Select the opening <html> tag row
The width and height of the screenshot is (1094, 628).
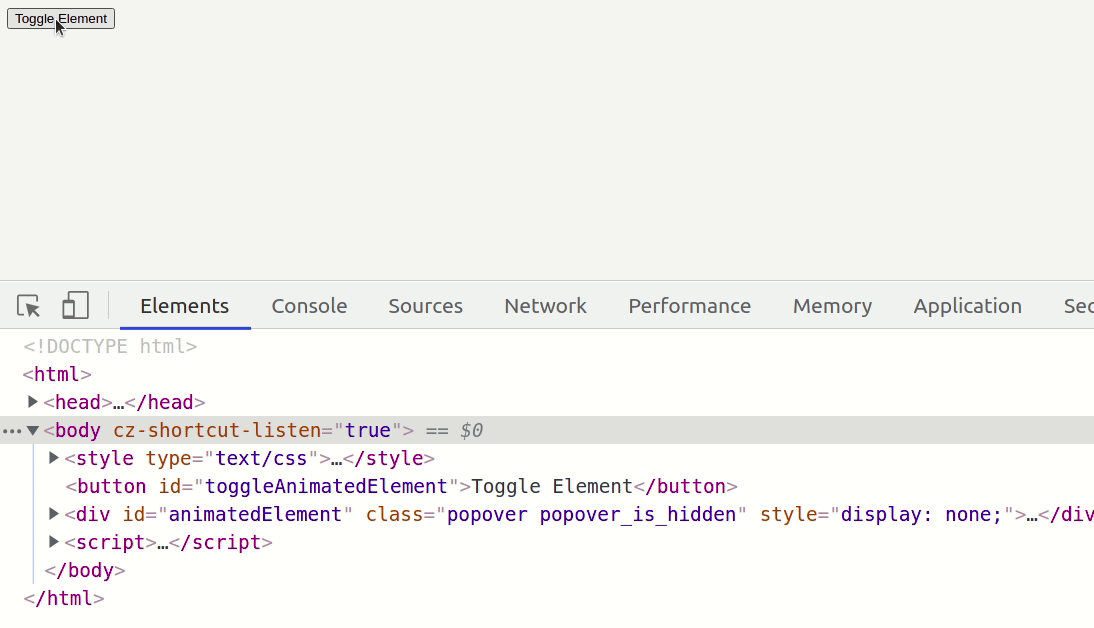pyautogui.click(x=57, y=375)
